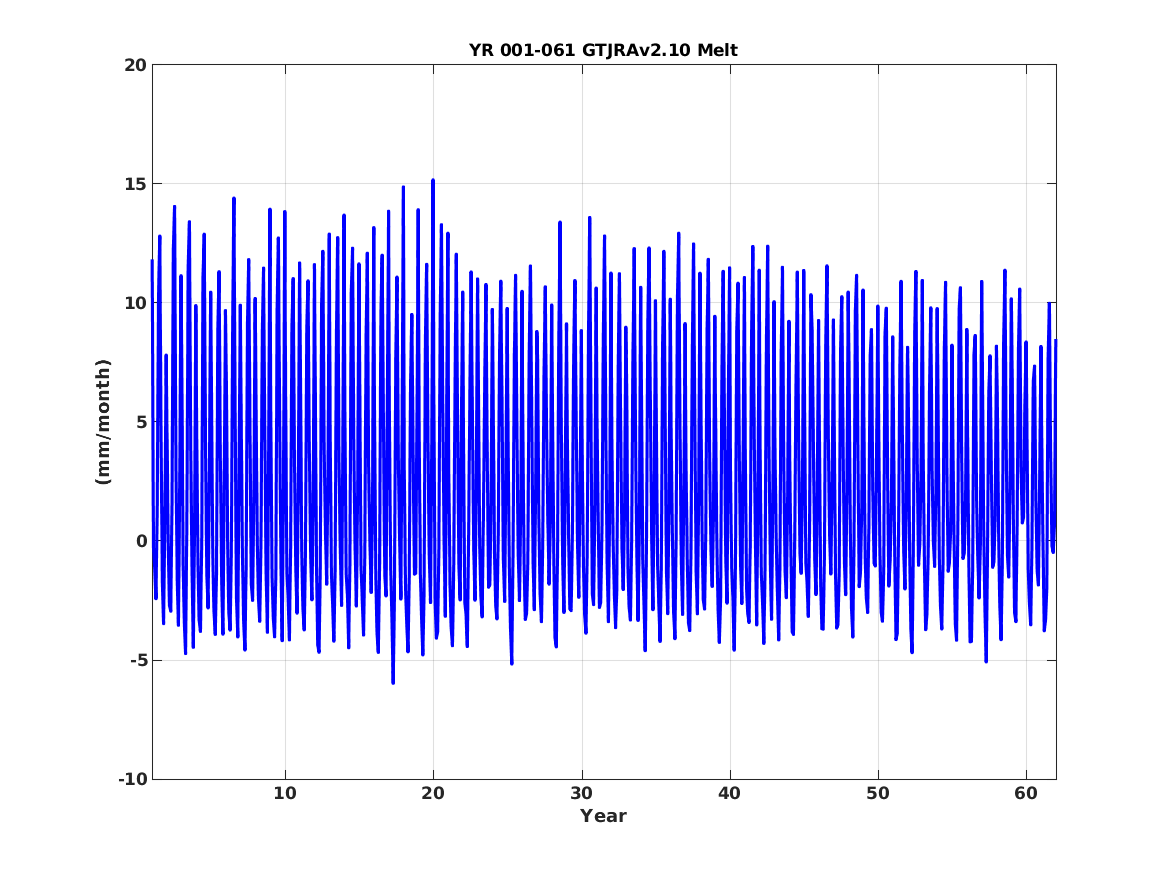The width and height of the screenshot is (1167, 875).
Task: Click the 'Year' x-axis label
Action: click(x=603, y=816)
